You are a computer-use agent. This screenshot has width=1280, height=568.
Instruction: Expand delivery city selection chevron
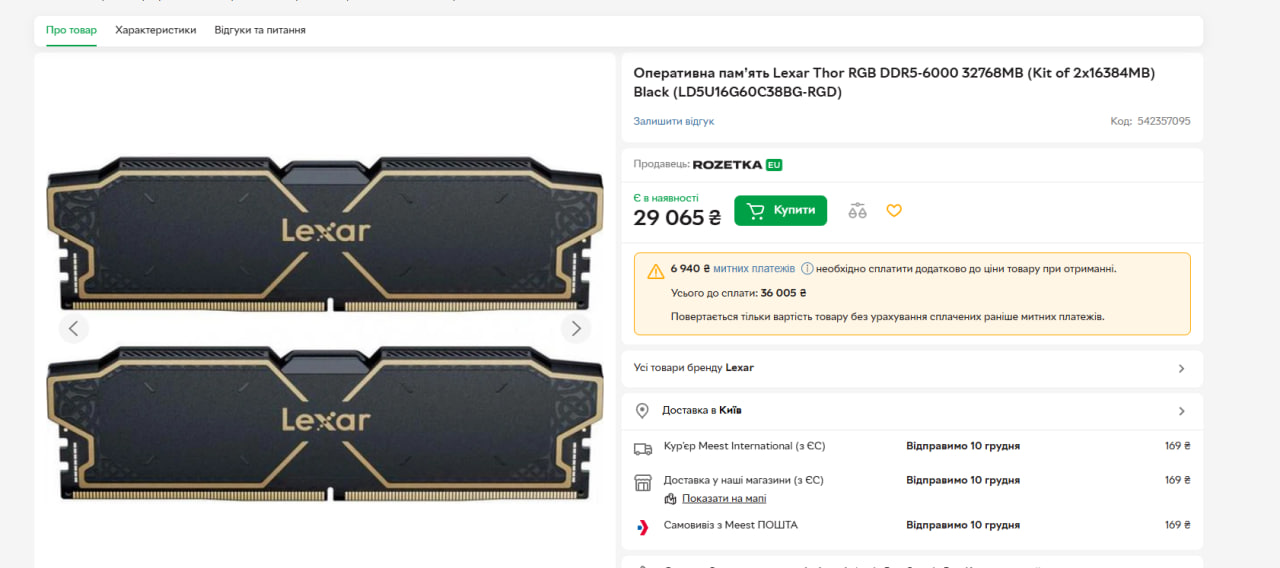pyautogui.click(x=1181, y=411)
